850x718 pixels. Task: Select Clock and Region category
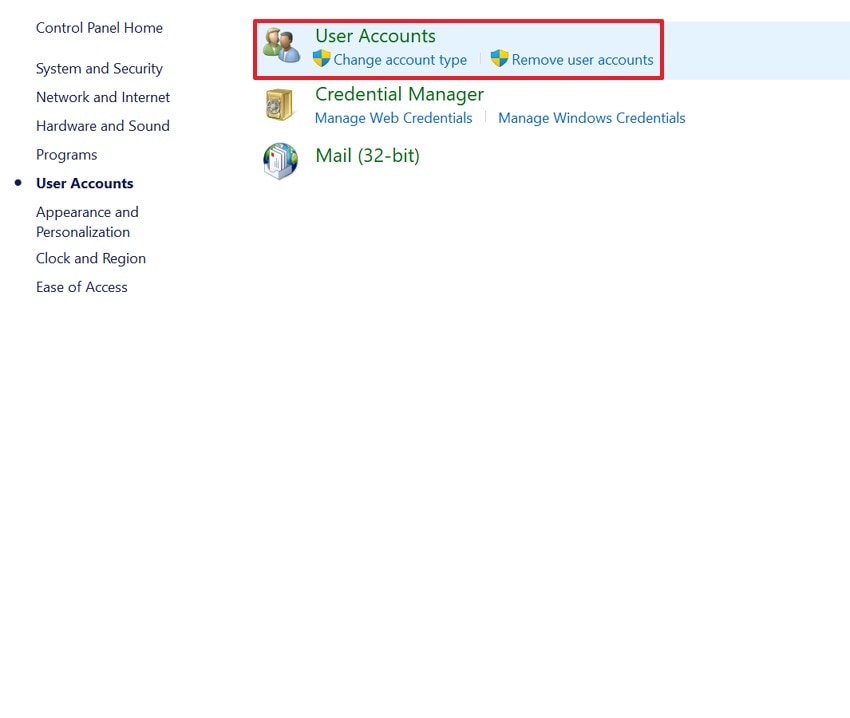pos(90,258)
